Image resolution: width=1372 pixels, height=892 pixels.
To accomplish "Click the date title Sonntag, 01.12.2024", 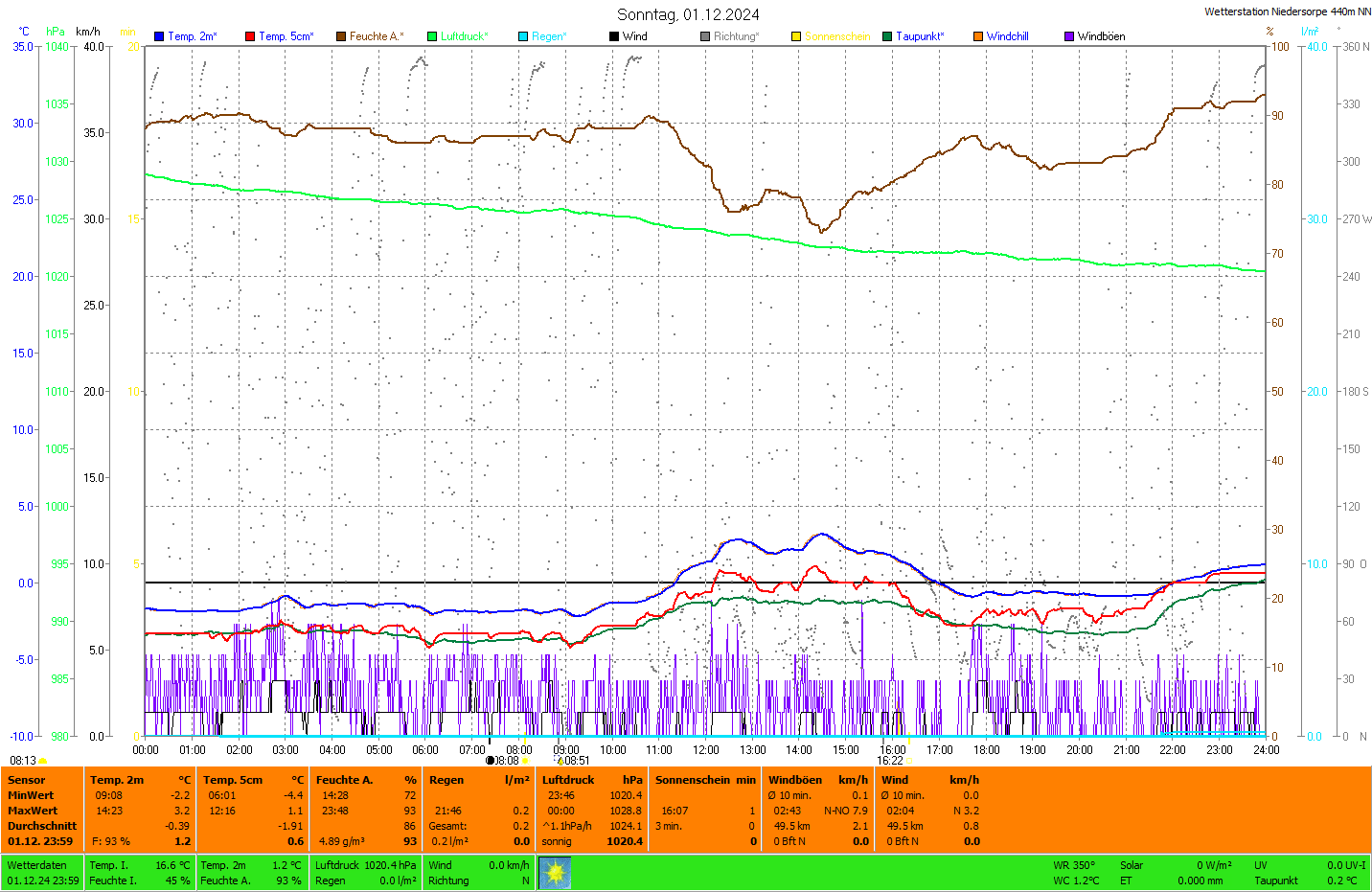I will coord(688,14).
